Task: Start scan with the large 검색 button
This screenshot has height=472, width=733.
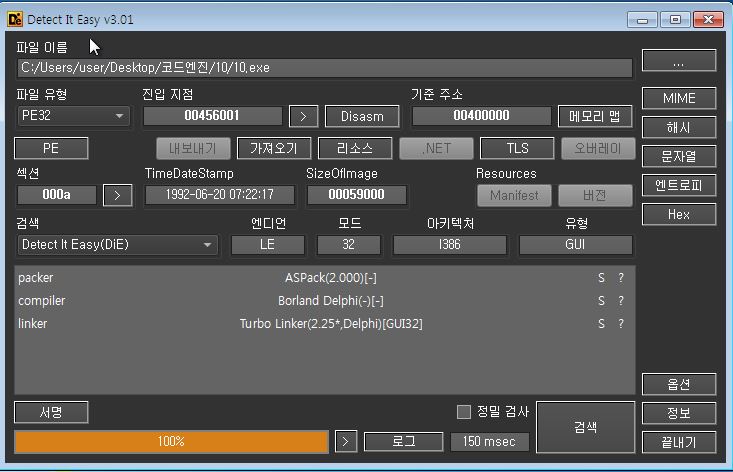Action: pos(585,427)
